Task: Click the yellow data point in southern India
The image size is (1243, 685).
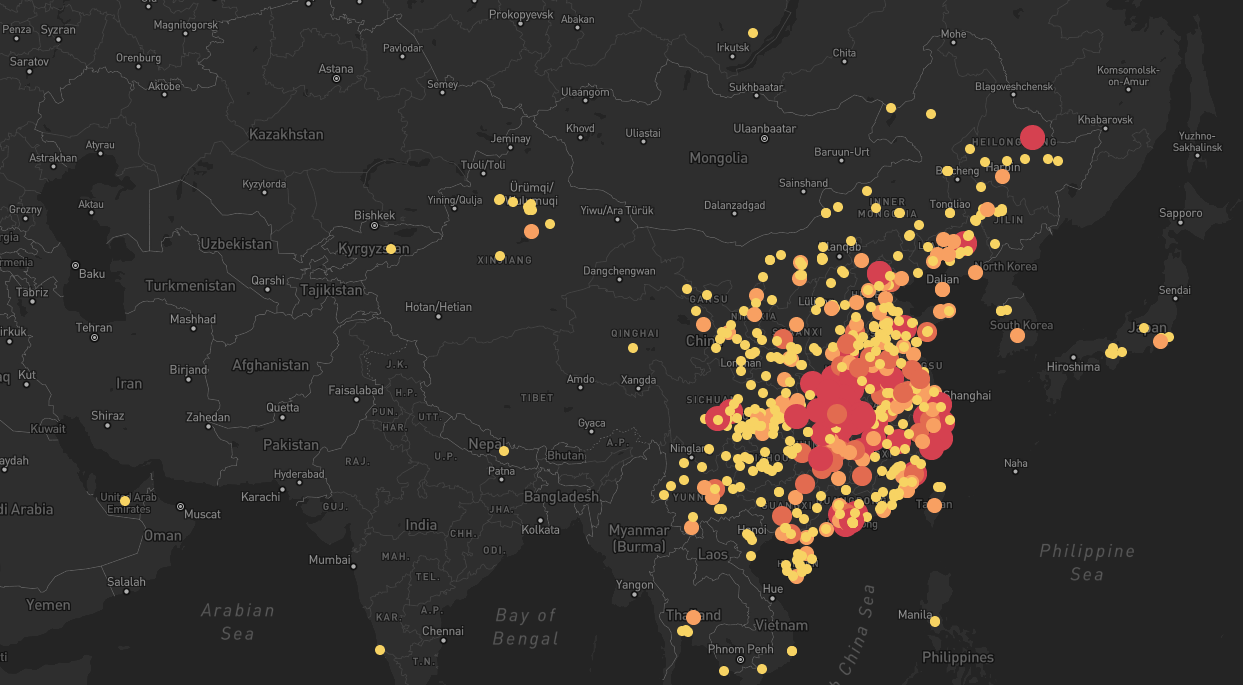Action: coord(380,650)
